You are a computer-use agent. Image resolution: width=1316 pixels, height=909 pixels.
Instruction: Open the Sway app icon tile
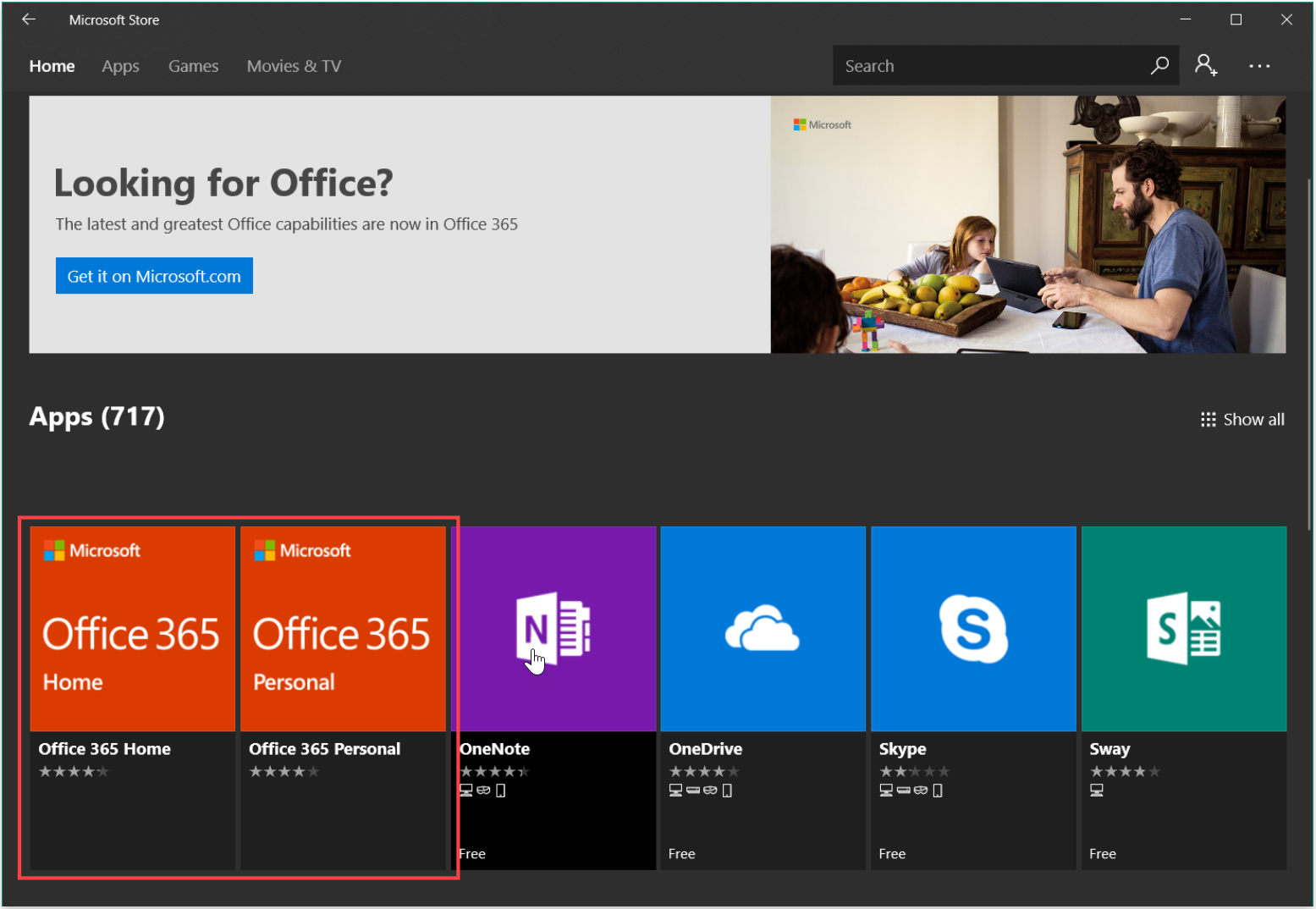pos(1184,629)
